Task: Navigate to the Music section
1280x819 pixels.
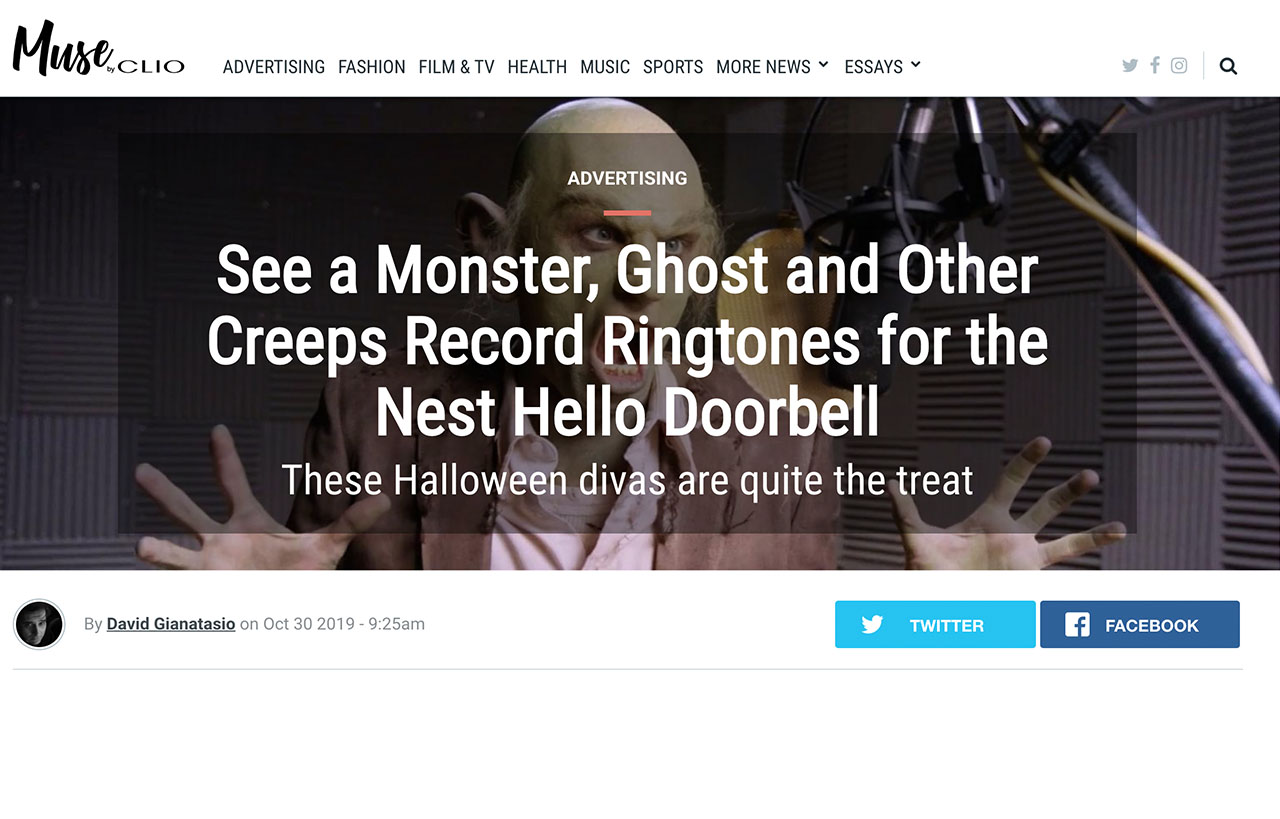Action: (605, 67)
